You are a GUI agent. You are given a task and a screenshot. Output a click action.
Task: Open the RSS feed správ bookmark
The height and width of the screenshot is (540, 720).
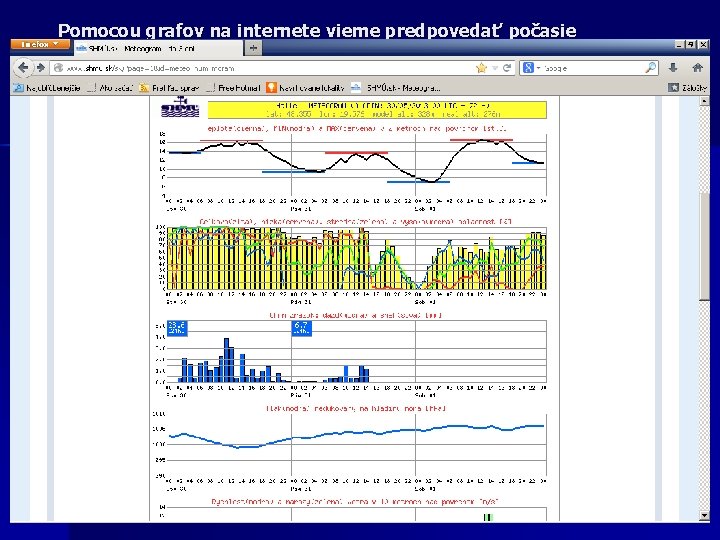(x=169, y=88)
